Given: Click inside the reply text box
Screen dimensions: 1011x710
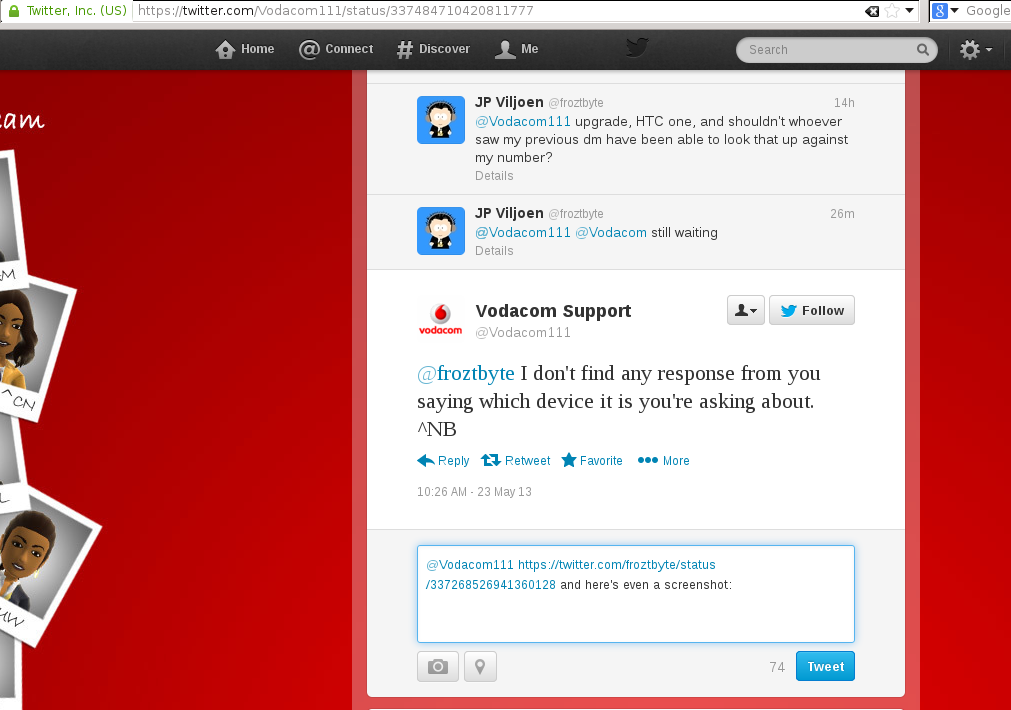Looking at the screenshot, I should pos(636,594).
